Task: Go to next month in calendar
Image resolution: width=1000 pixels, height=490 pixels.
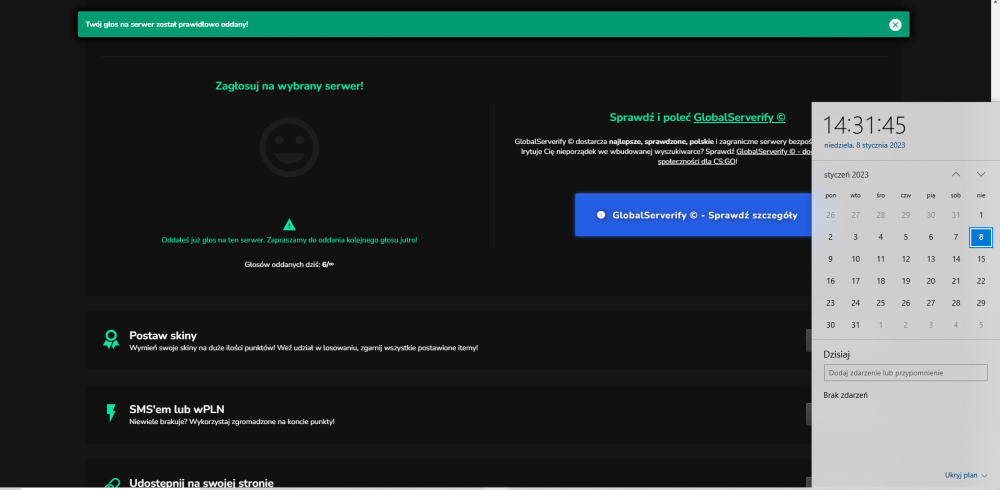Action: 981,174
